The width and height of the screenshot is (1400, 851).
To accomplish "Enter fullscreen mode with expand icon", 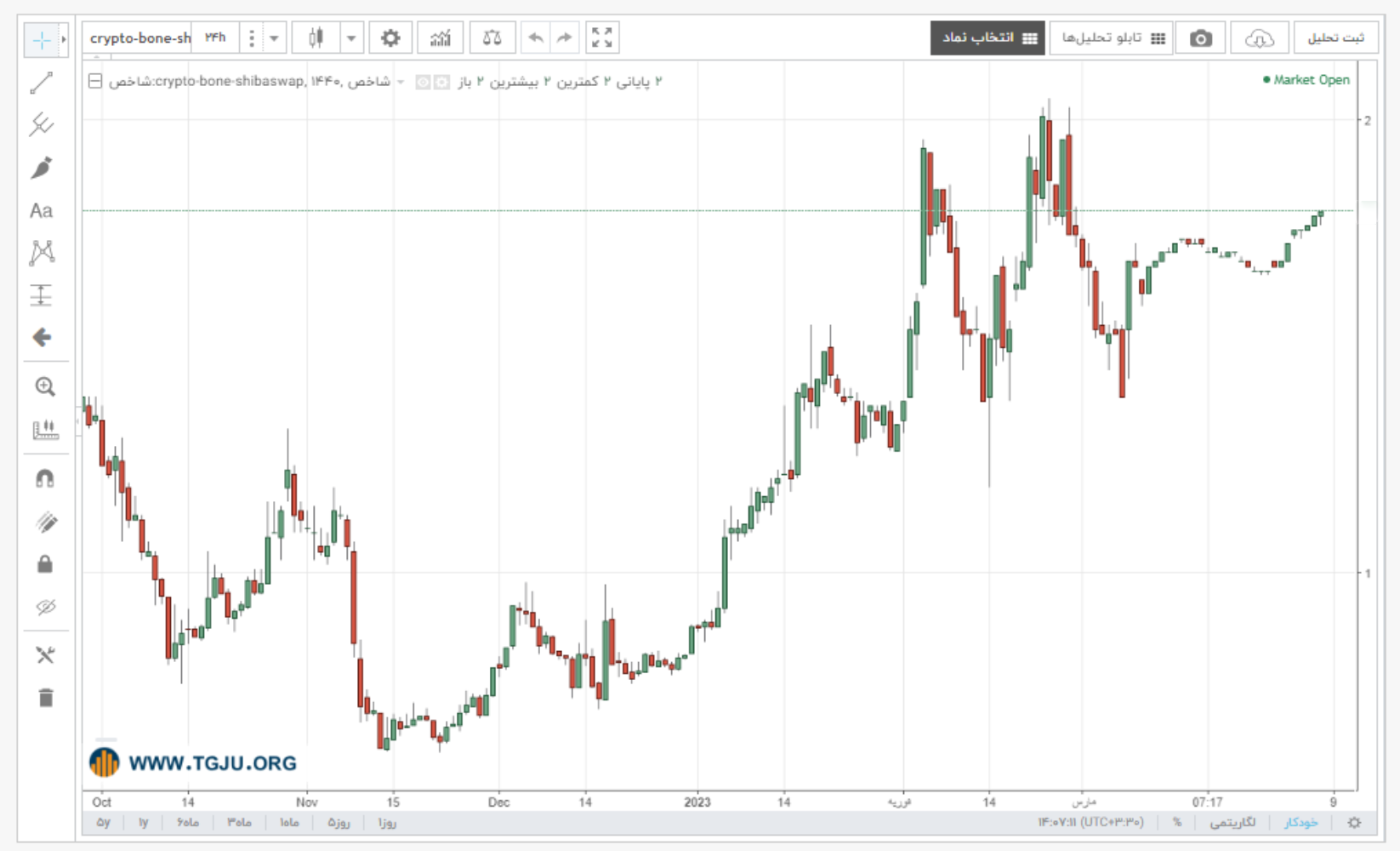I will [x=602, y=38].
